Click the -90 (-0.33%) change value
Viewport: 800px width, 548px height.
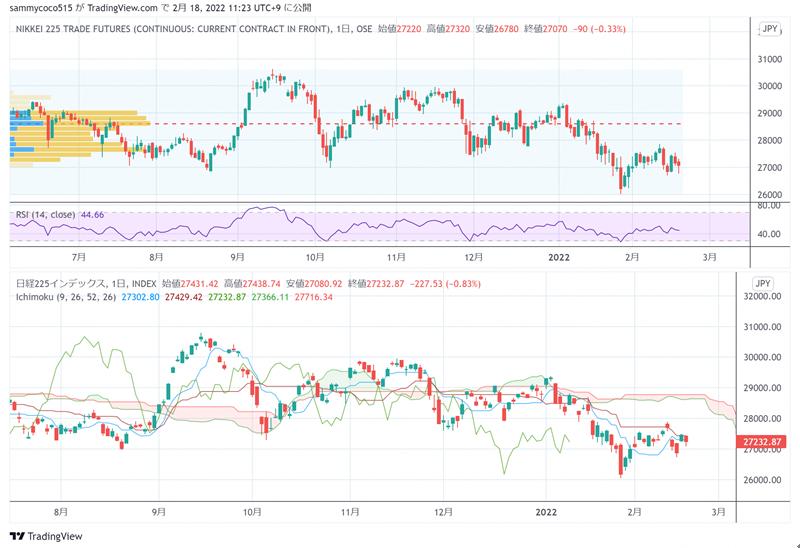click(599, 29)
